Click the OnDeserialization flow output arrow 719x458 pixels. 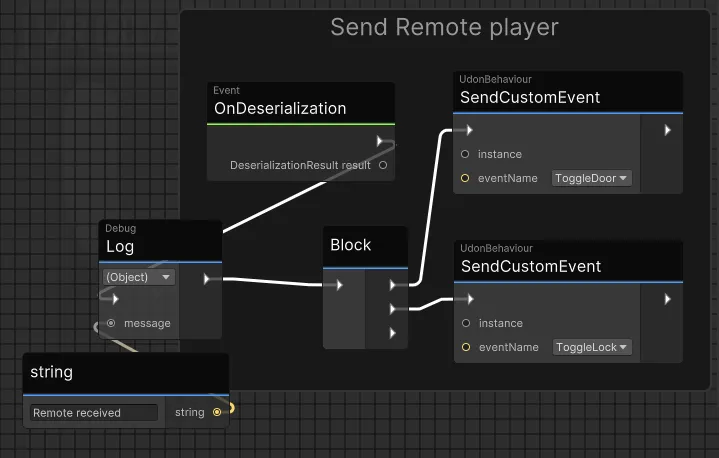click(381, 141)
